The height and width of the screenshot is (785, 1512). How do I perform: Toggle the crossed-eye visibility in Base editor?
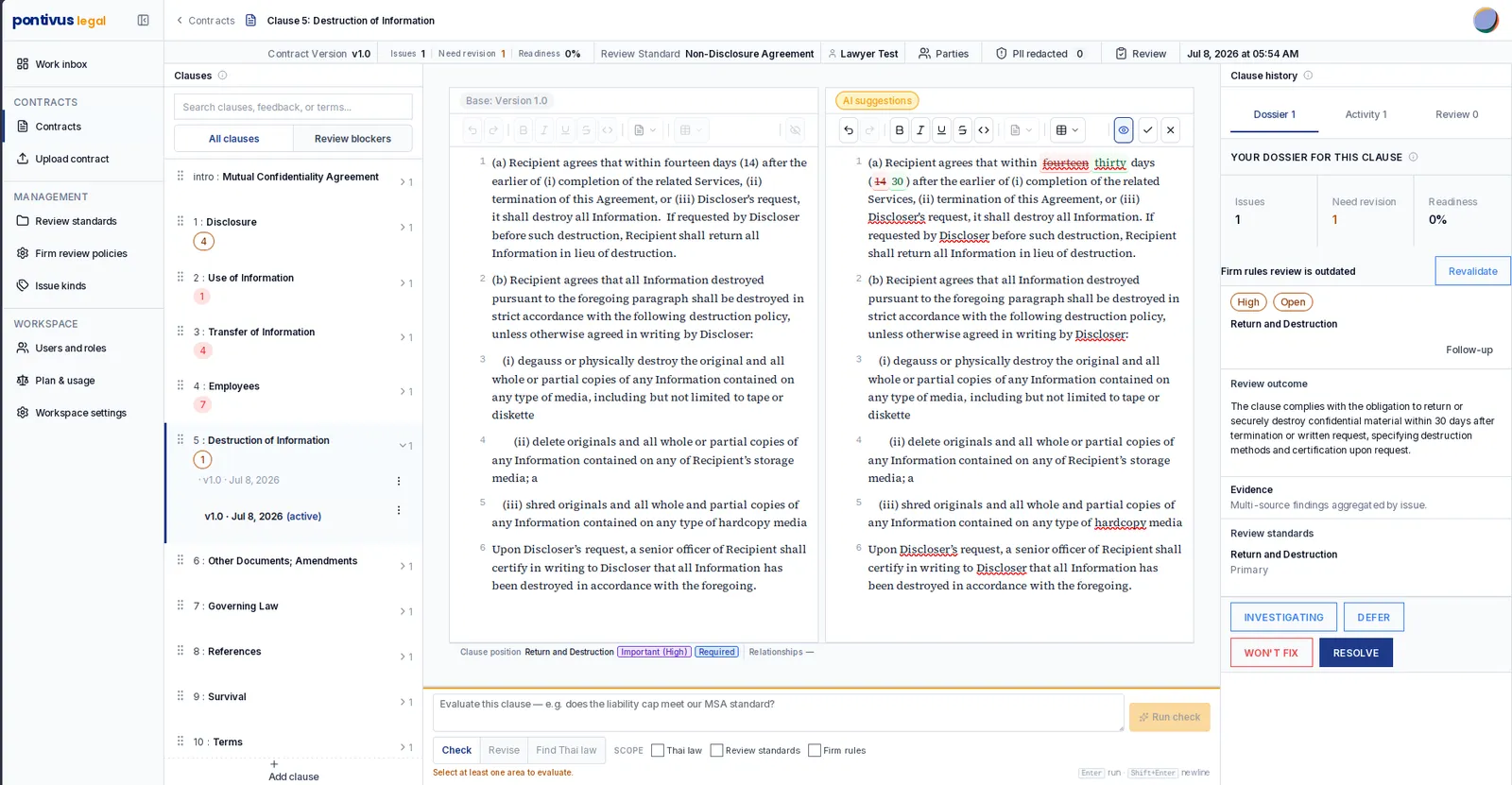point(796,130)
